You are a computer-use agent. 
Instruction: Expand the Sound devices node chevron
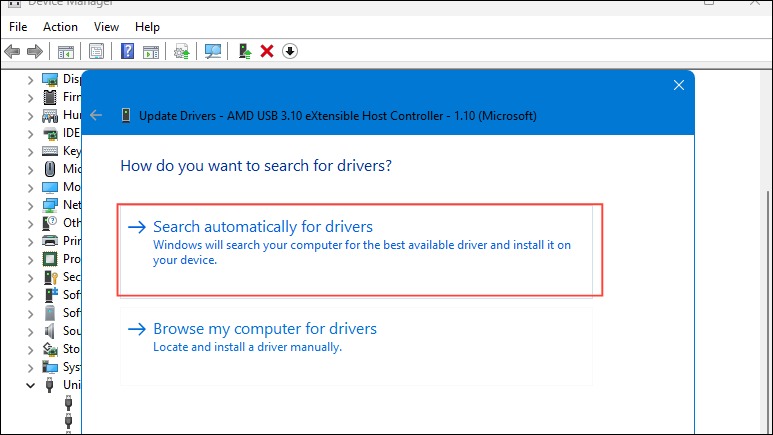(31, 331)
